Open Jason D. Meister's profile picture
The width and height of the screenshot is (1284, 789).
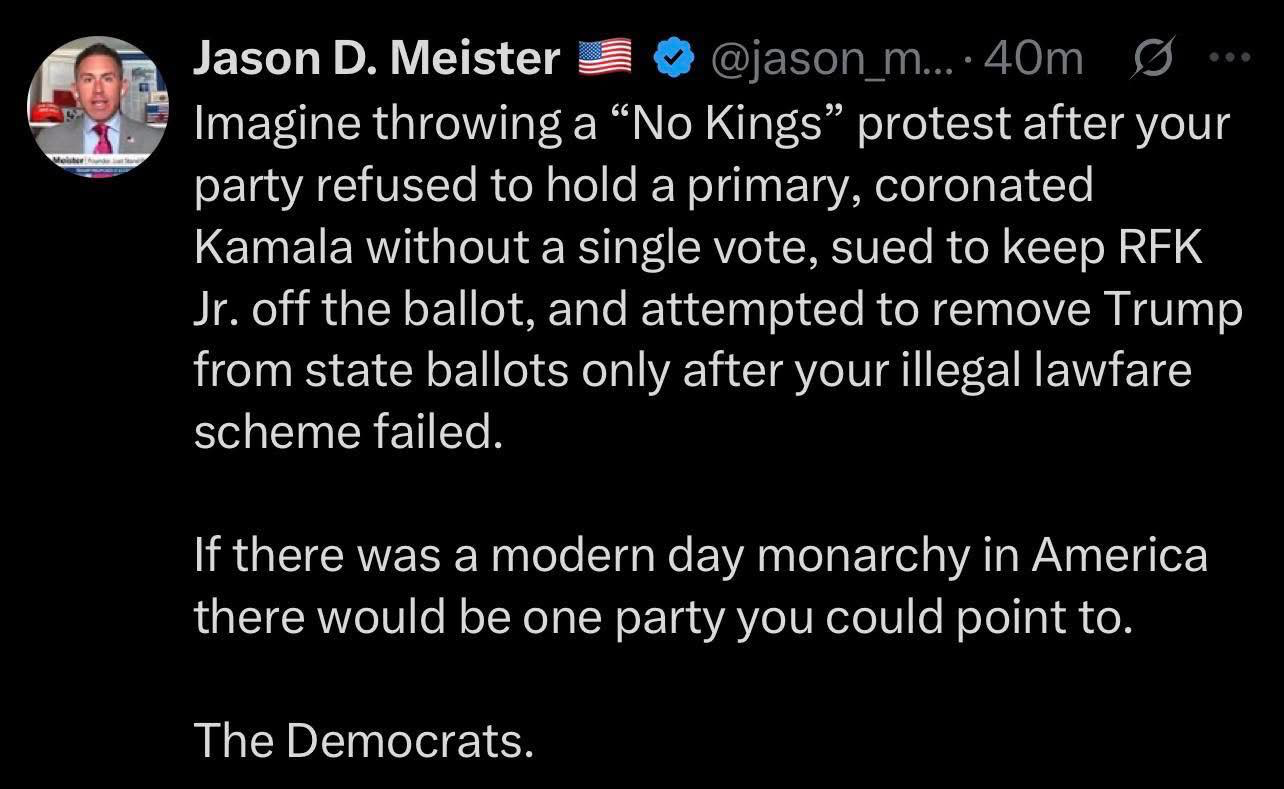[99, 107]
